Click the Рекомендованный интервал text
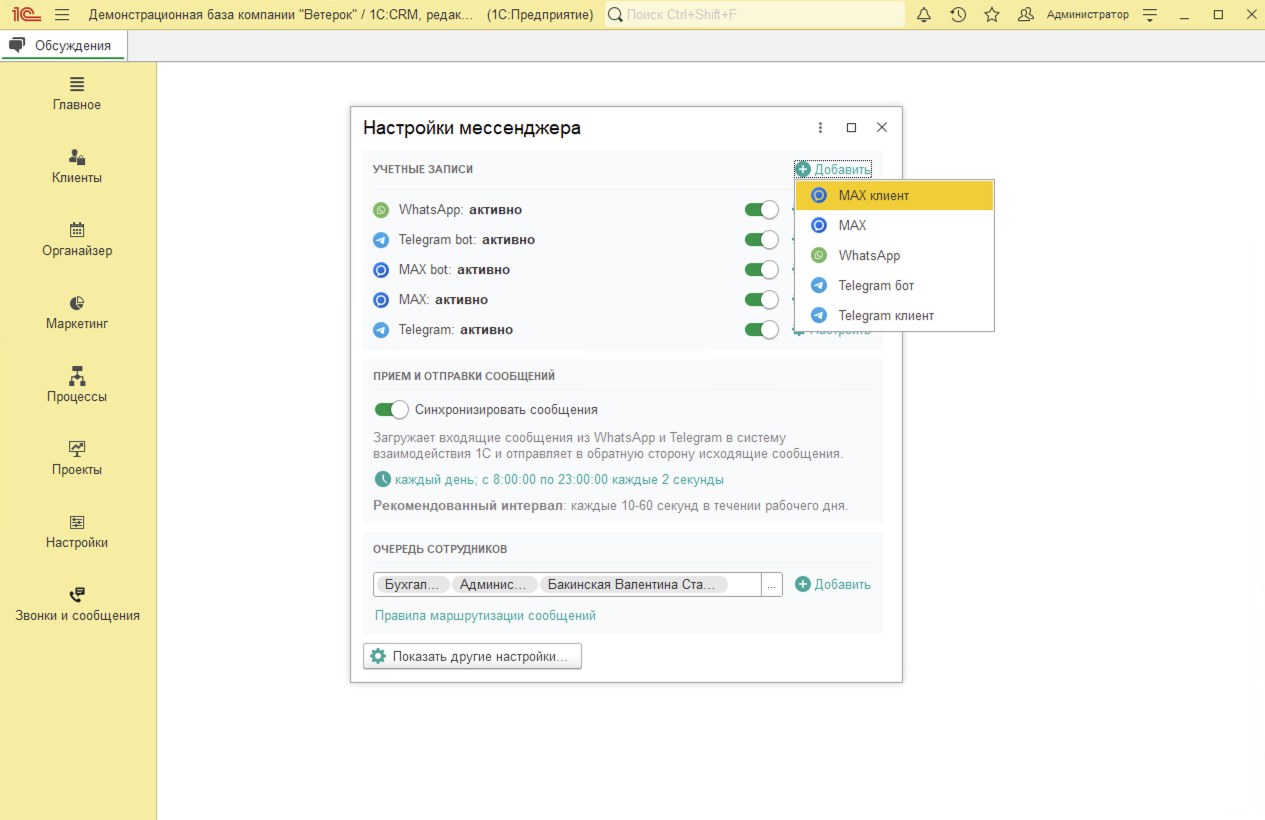This screenshot has width=1265, height=820. pos(610,506)
